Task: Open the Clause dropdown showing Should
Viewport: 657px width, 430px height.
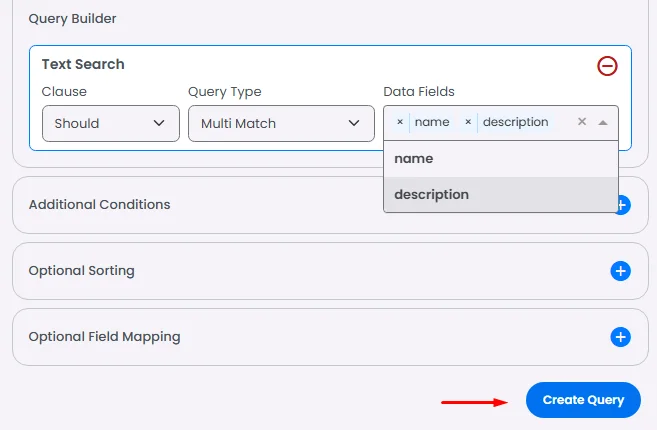Action: (110, 123)
